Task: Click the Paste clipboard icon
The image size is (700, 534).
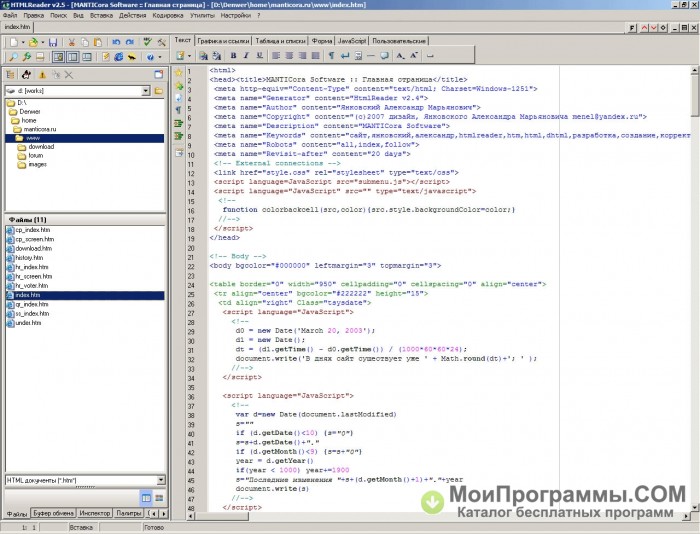Action: click(98, 42)
